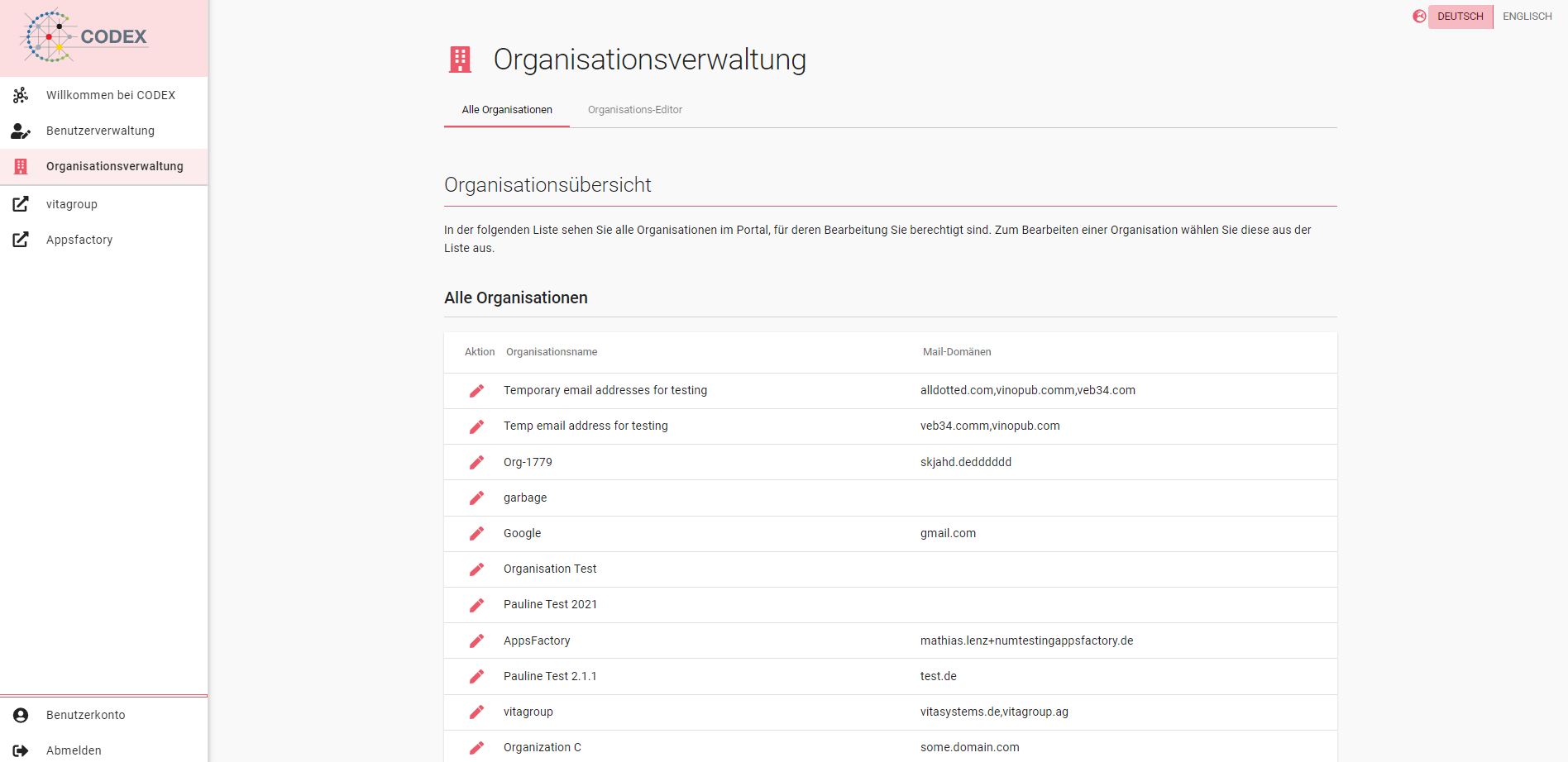The height and width of the screenshot is (762, 1568).
Task: Edit the Google organisation
Action: 476,534
